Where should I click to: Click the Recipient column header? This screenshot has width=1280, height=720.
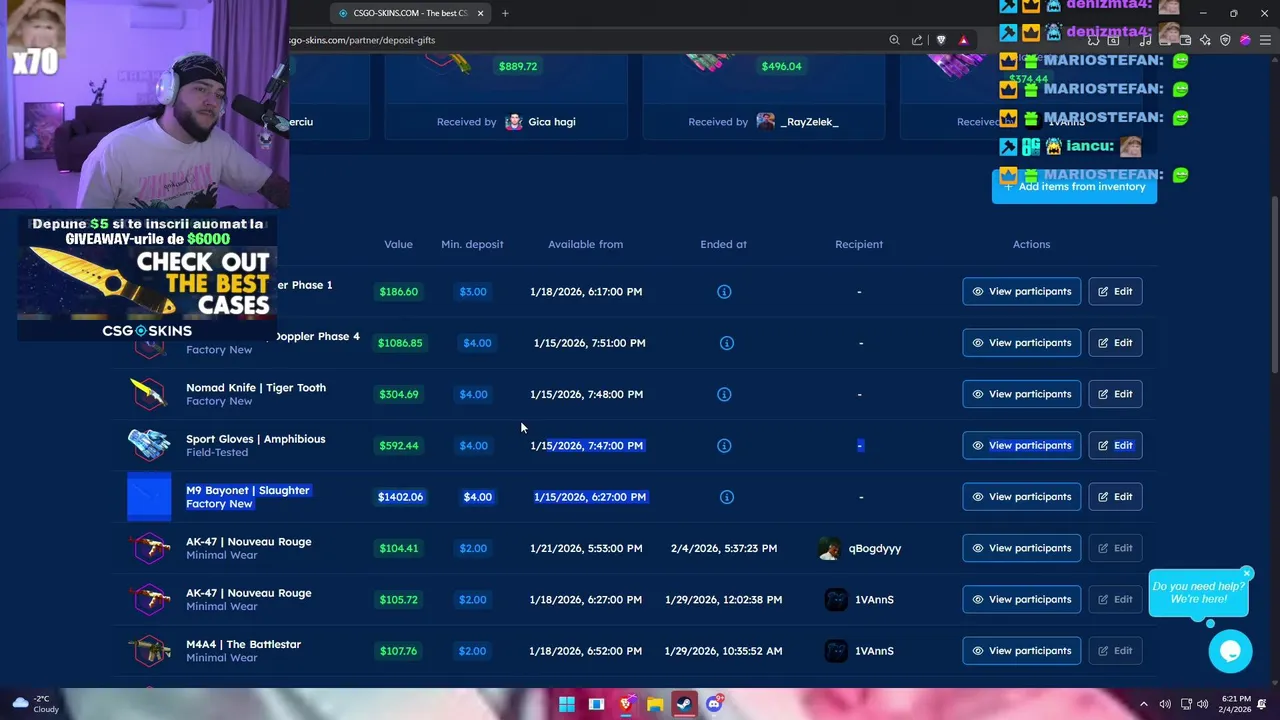(x=859, y=244)
